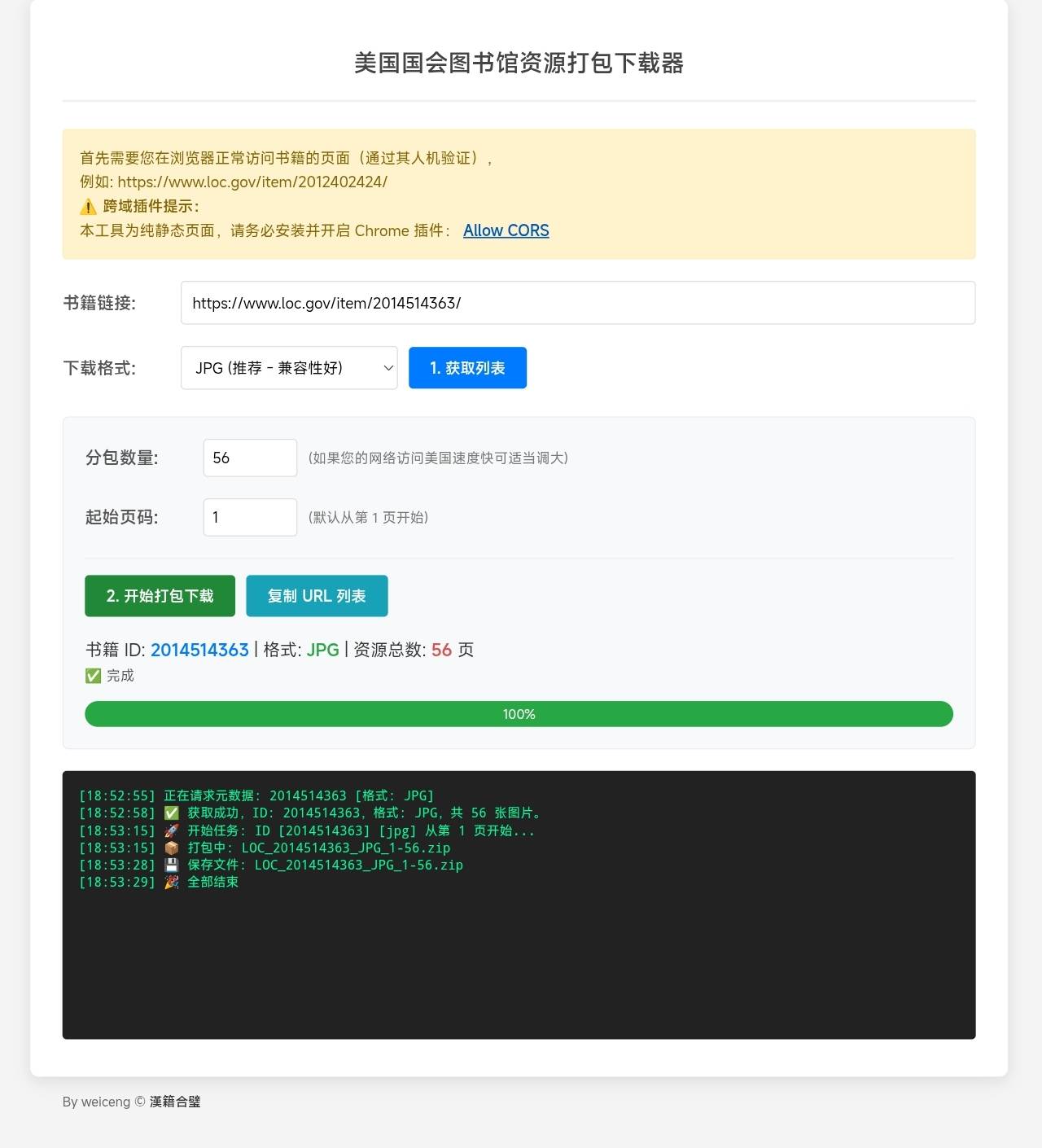
Task: Click the 复制 URL 列表 button
Action: 317,595
